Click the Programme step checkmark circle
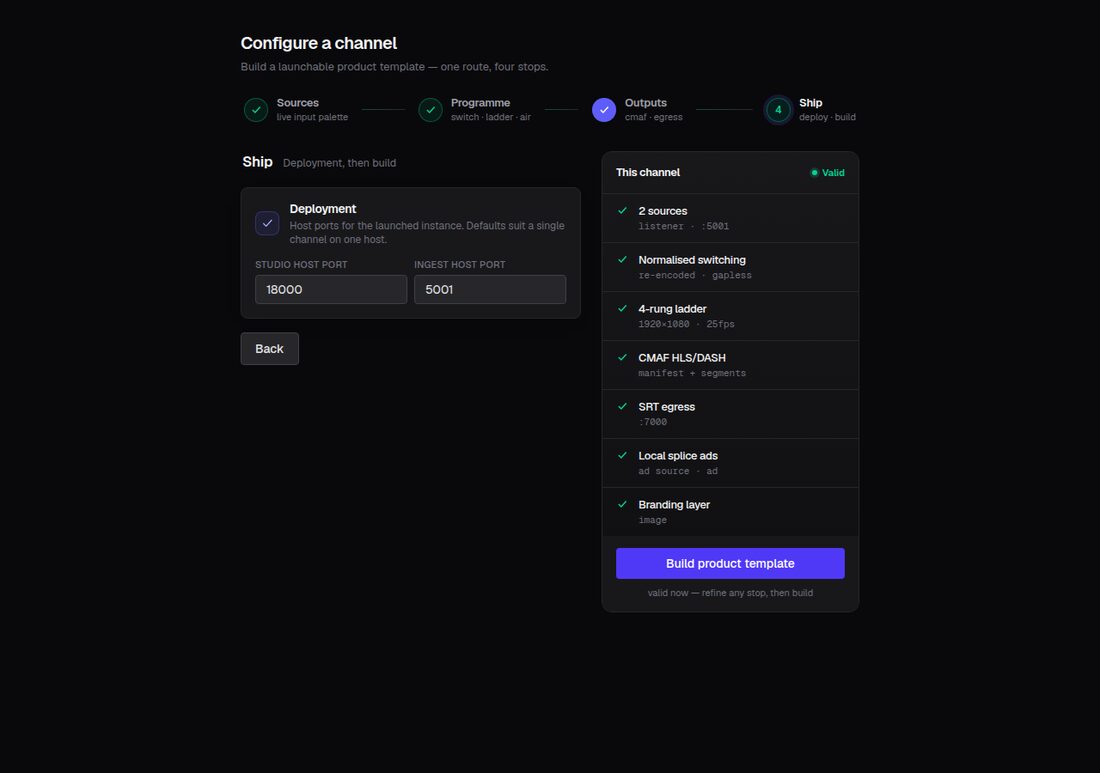Image resolution: width=1100 pixels, height=773 pixels. (430, 110)
